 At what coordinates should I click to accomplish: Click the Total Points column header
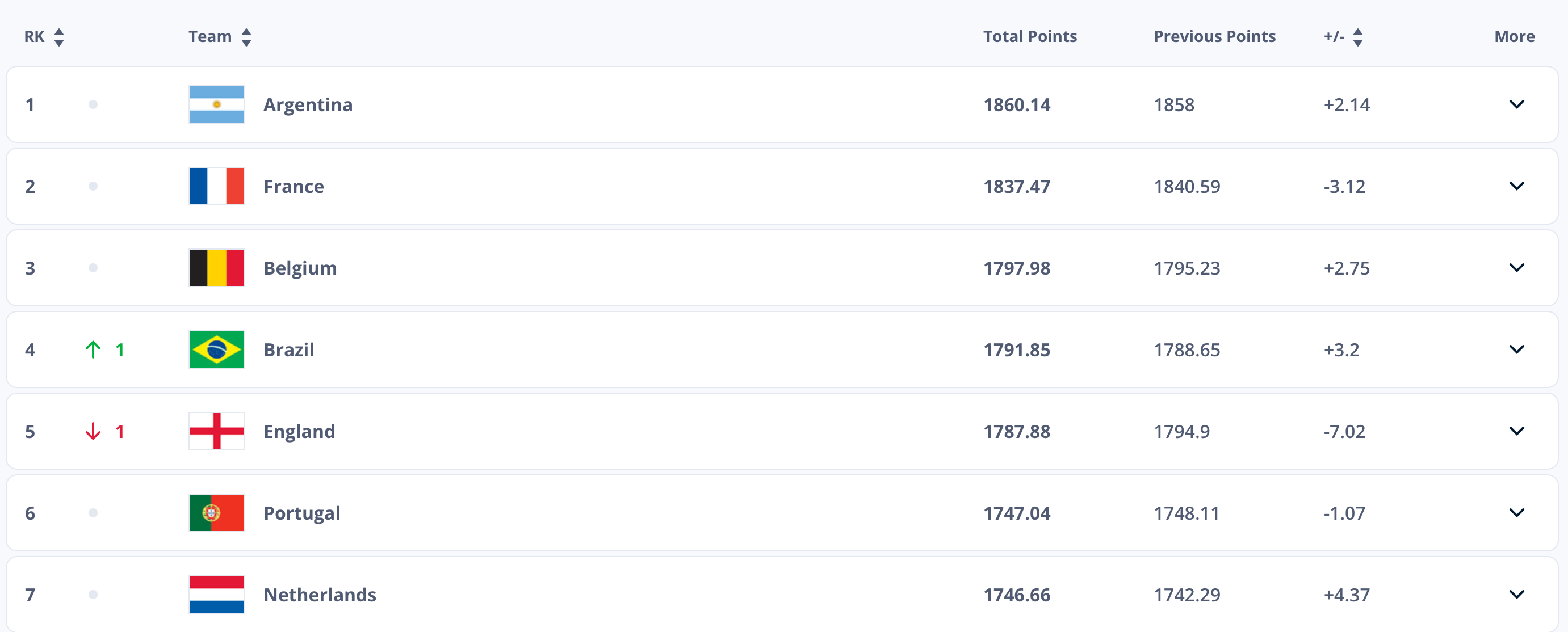click(x=1030, y=36)
